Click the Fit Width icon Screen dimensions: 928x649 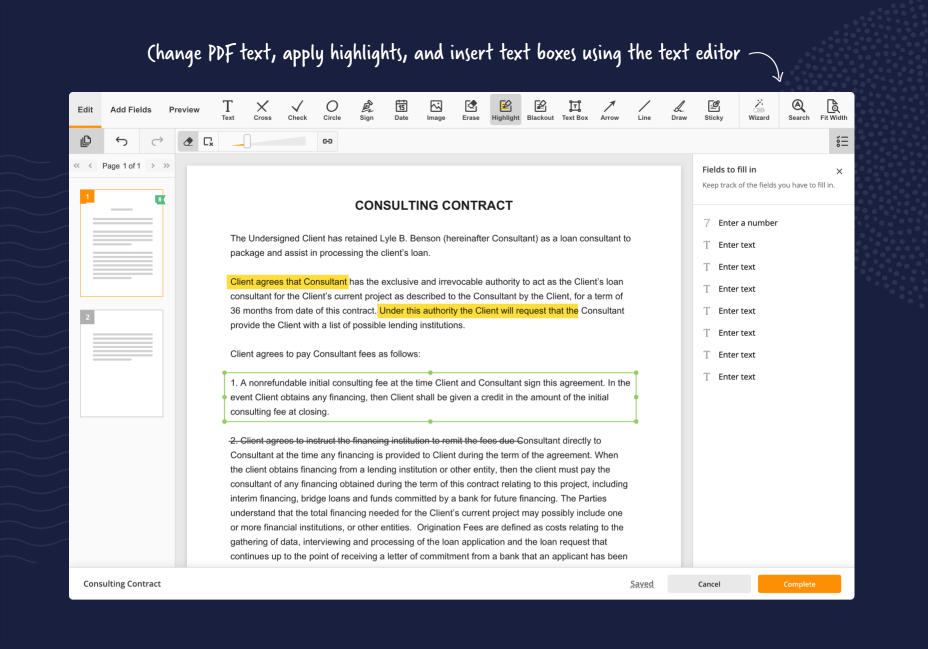coord(833,110)
